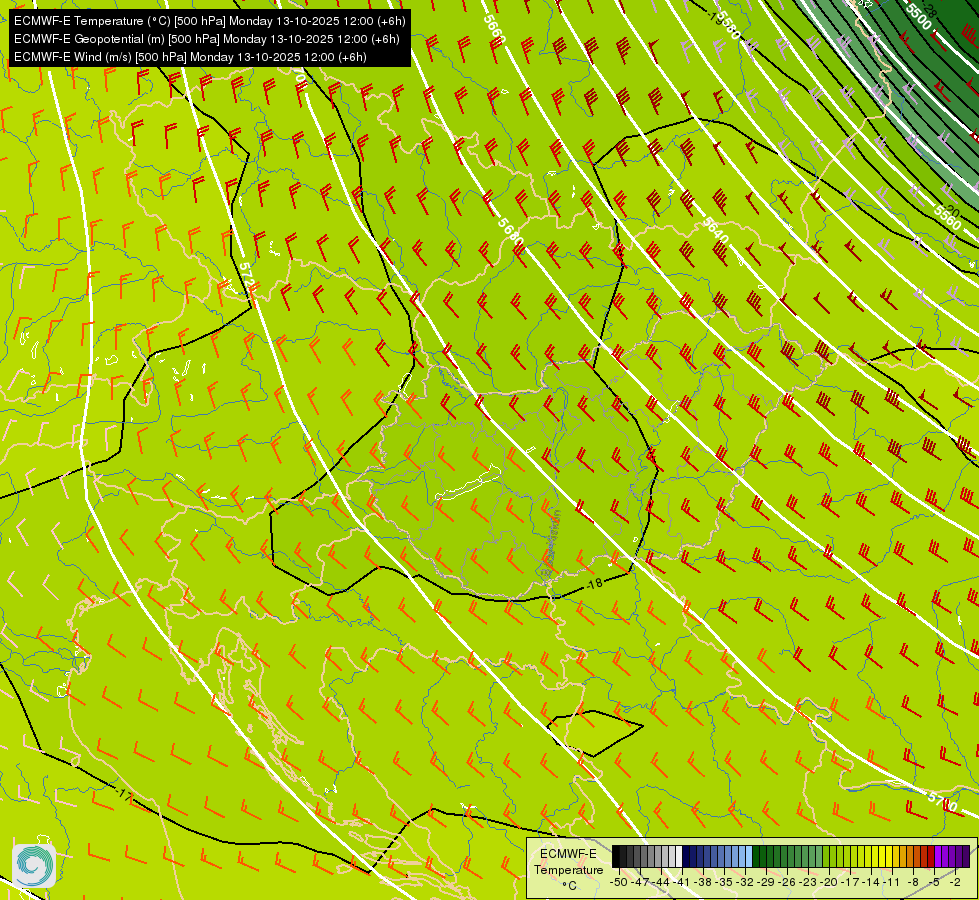Click the 5560 geopotential contour label
979x900 pixels.
[x=947, y=217]
